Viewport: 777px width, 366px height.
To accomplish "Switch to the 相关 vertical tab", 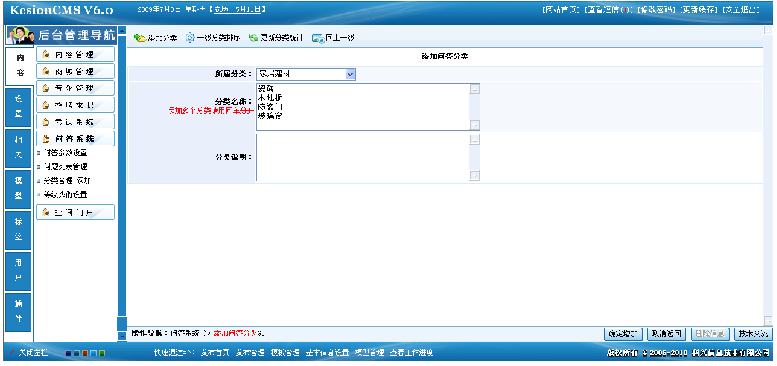I will point(18,148).
